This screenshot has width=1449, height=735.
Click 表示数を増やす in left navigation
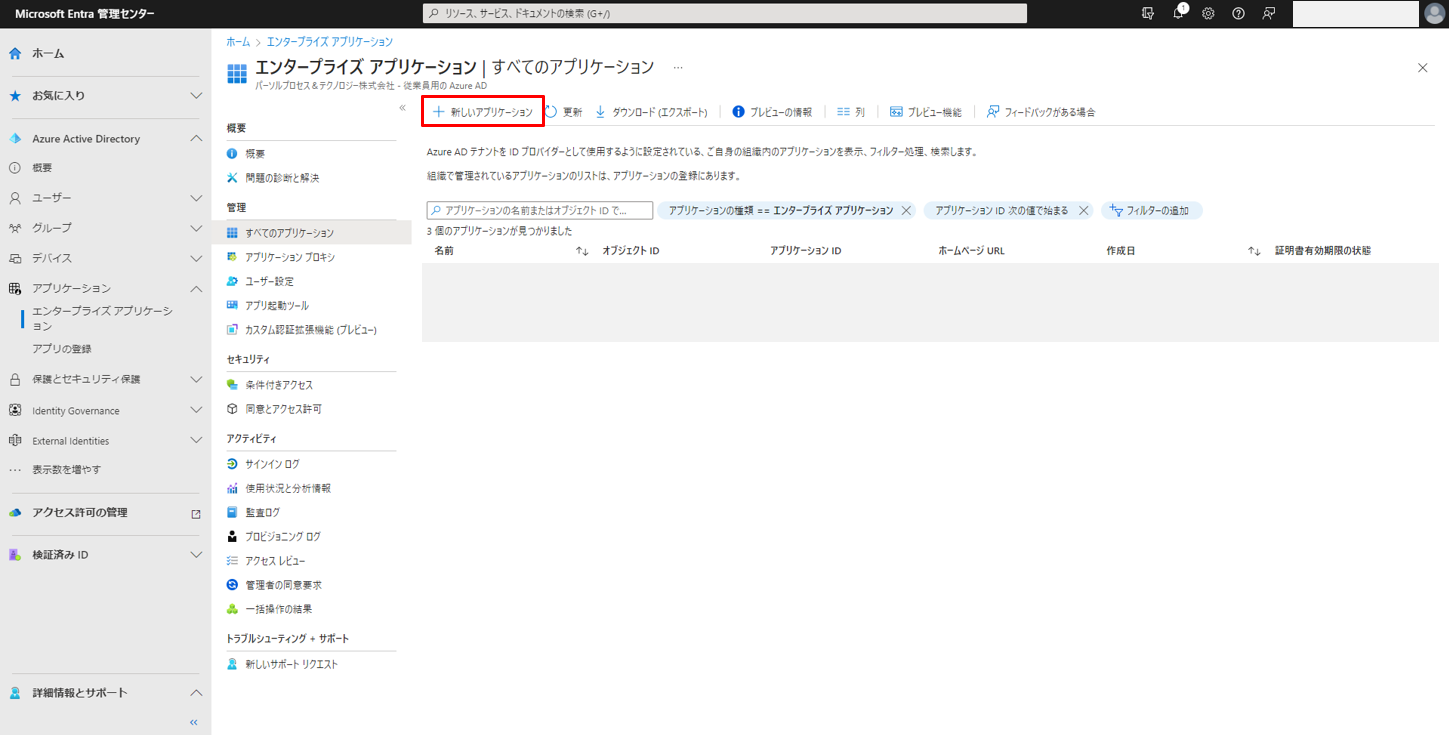[66, 469]
